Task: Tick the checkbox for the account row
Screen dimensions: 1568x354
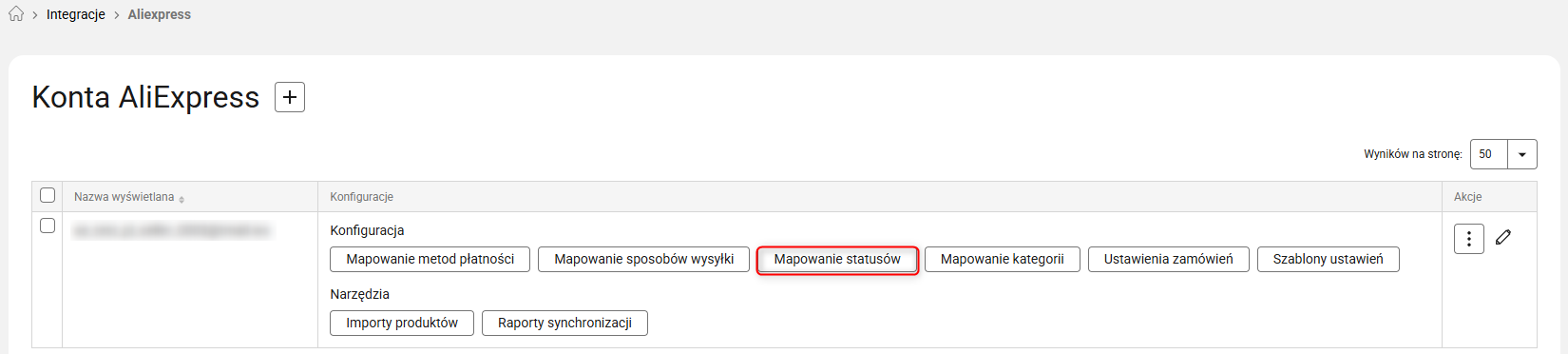Action: point(48,226)
